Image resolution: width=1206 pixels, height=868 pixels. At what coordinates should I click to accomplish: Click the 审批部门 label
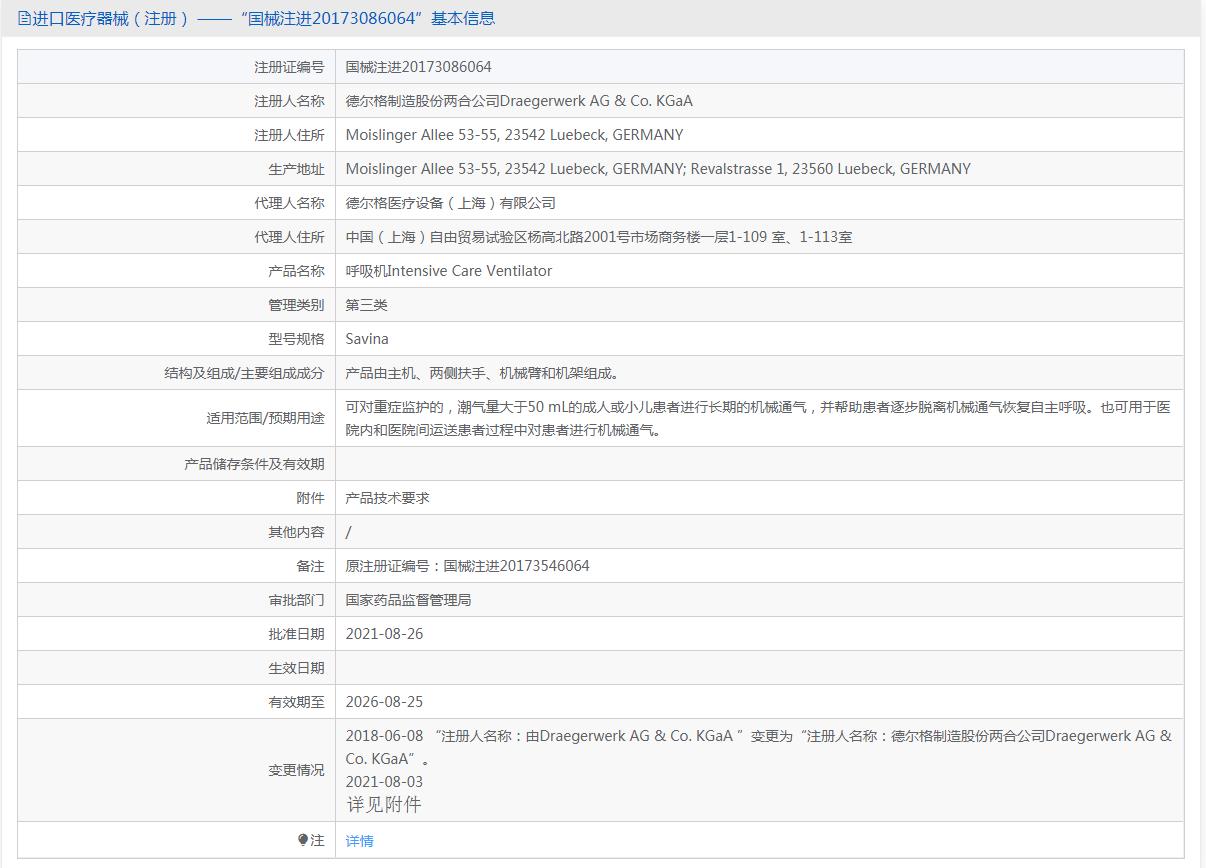pyautogui.click(x=296, y=600)
